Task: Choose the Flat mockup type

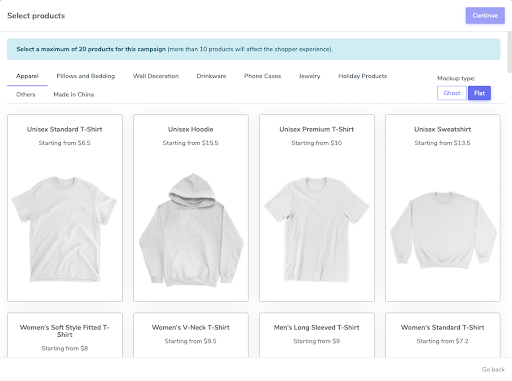Action: tap(479, 93)
